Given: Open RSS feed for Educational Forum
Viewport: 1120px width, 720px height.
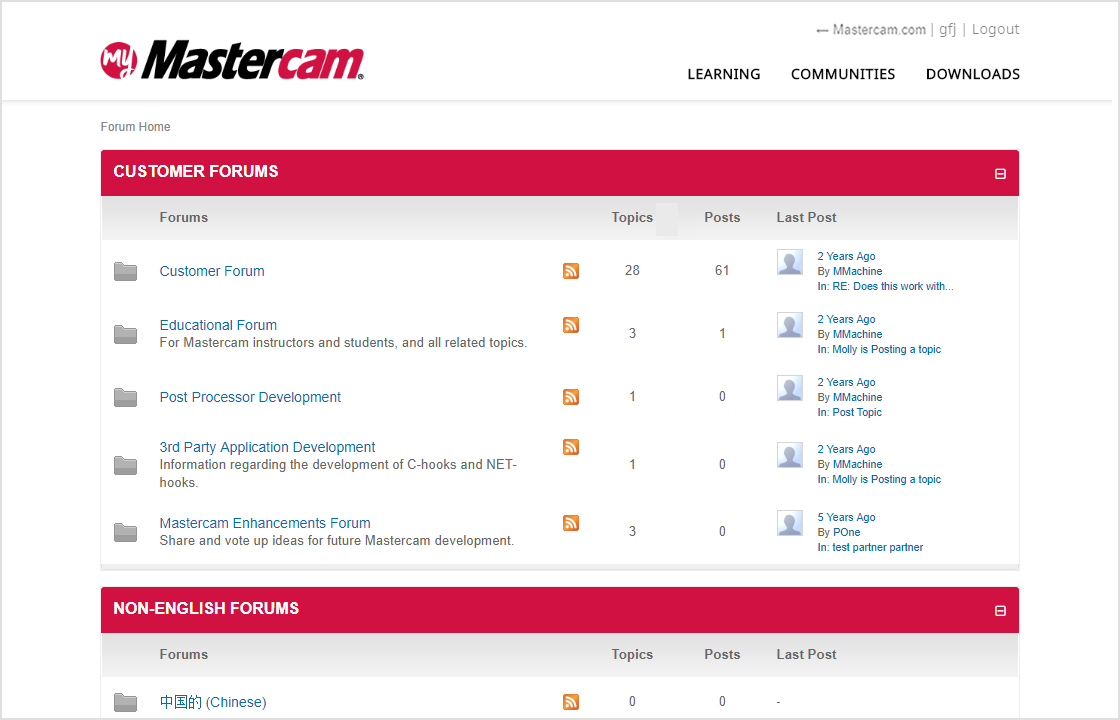Looking at the screenshot, I should pos(571,325).
